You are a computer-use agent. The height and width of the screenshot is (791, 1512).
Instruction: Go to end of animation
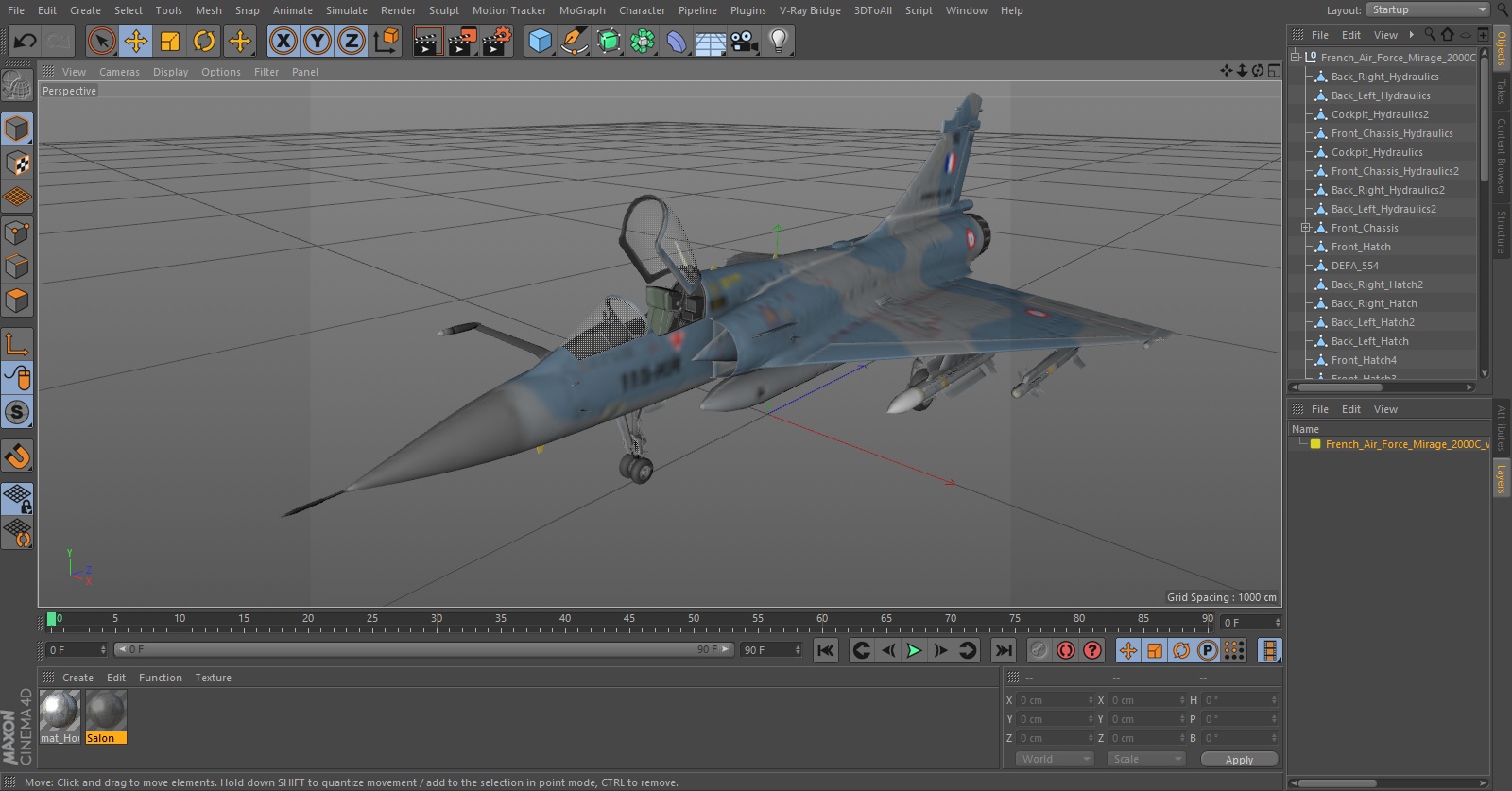point(1004,650)
